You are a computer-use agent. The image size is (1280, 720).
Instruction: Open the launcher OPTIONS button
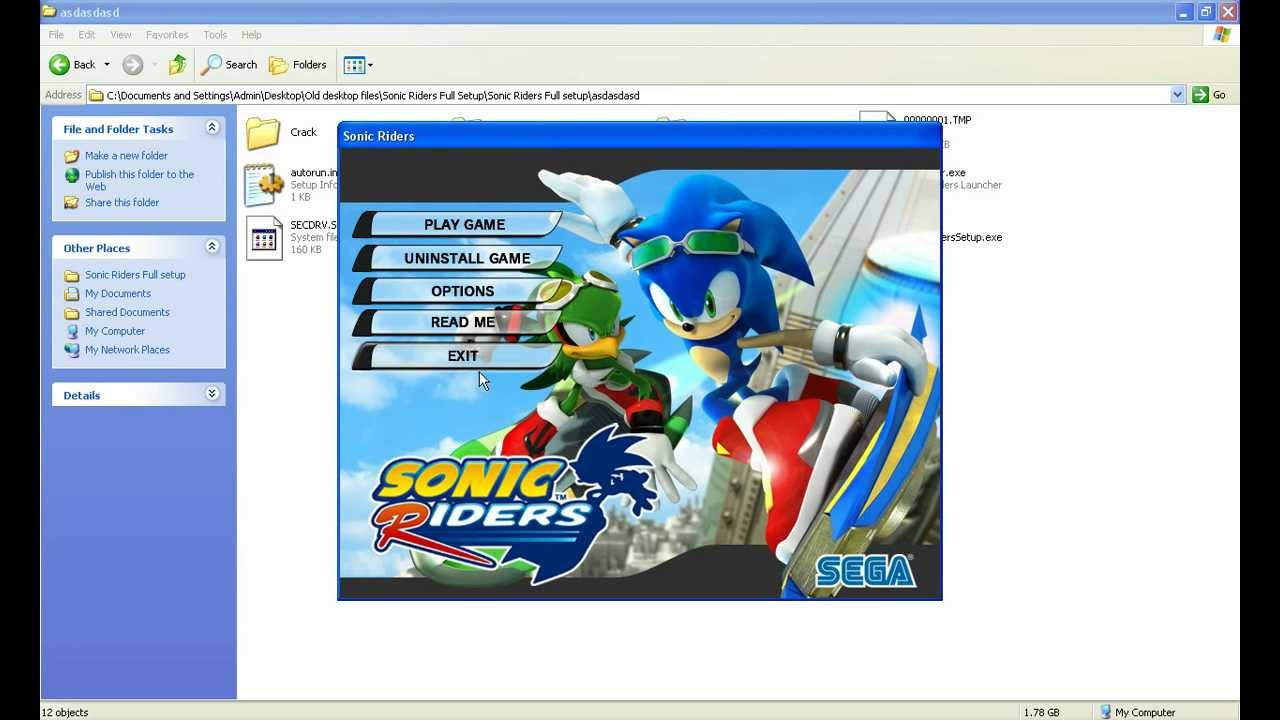[x=462, y=291]
